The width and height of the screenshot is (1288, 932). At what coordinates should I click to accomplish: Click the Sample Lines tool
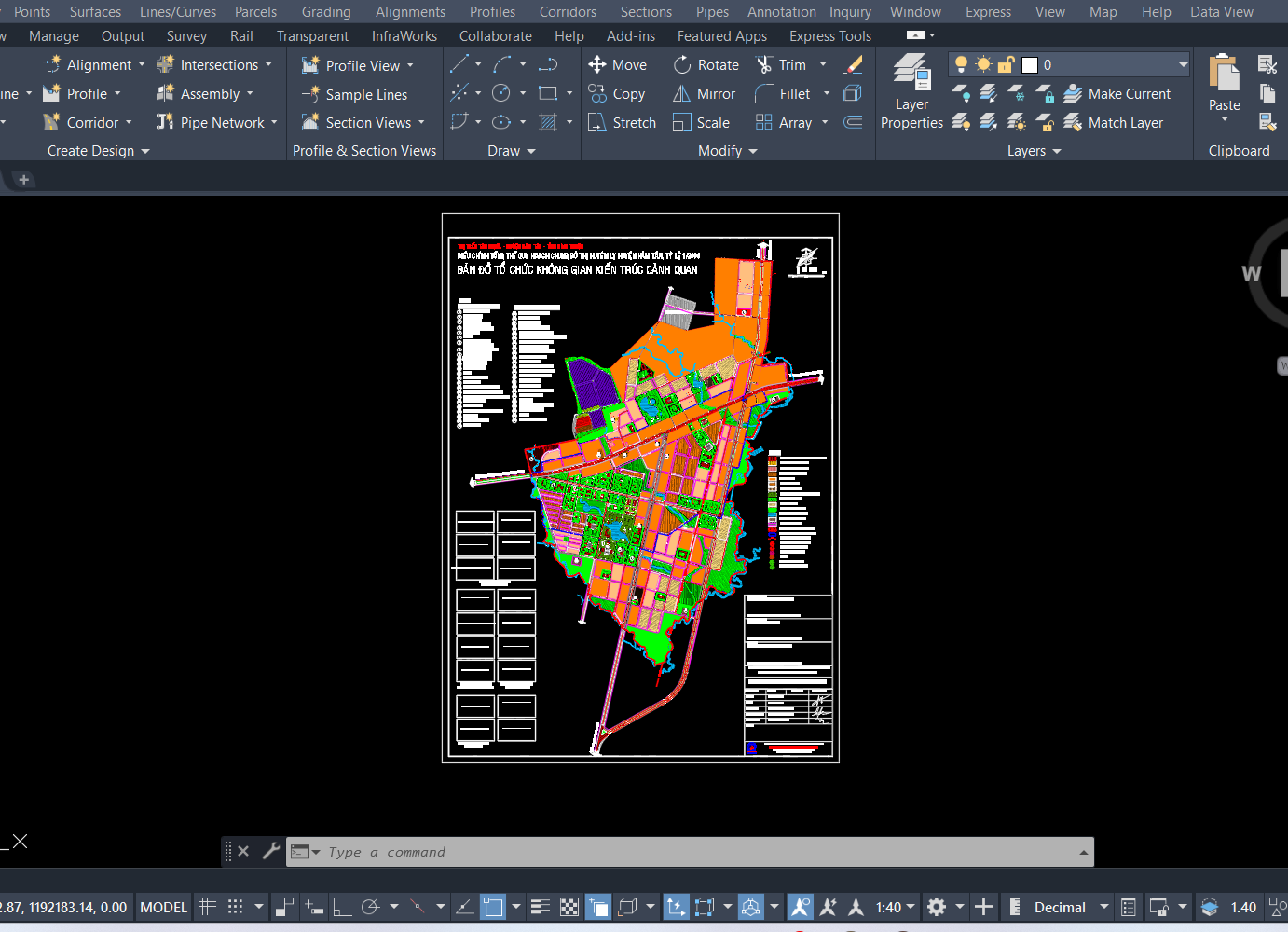click(354, 94)
